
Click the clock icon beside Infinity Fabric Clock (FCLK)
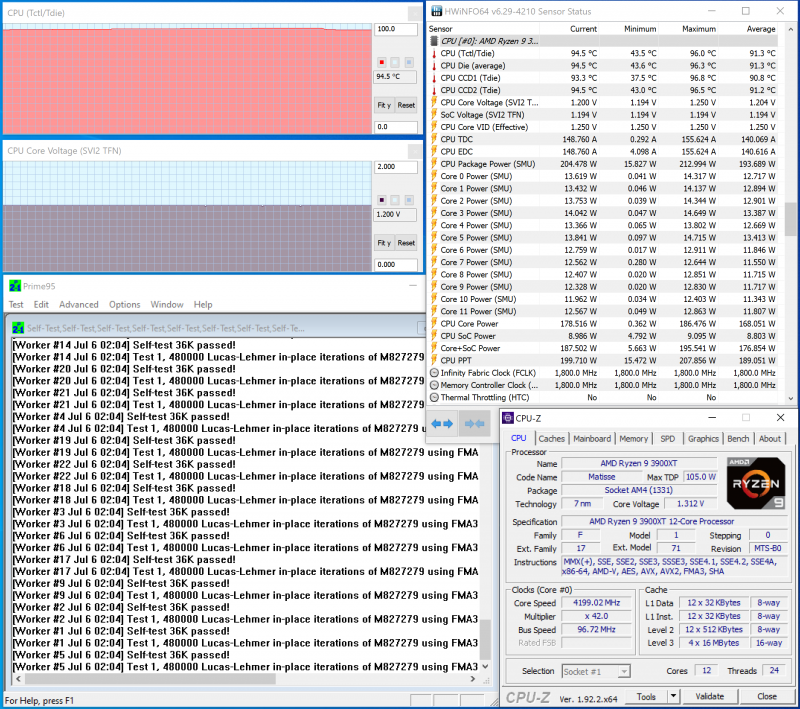click(434, 373)
